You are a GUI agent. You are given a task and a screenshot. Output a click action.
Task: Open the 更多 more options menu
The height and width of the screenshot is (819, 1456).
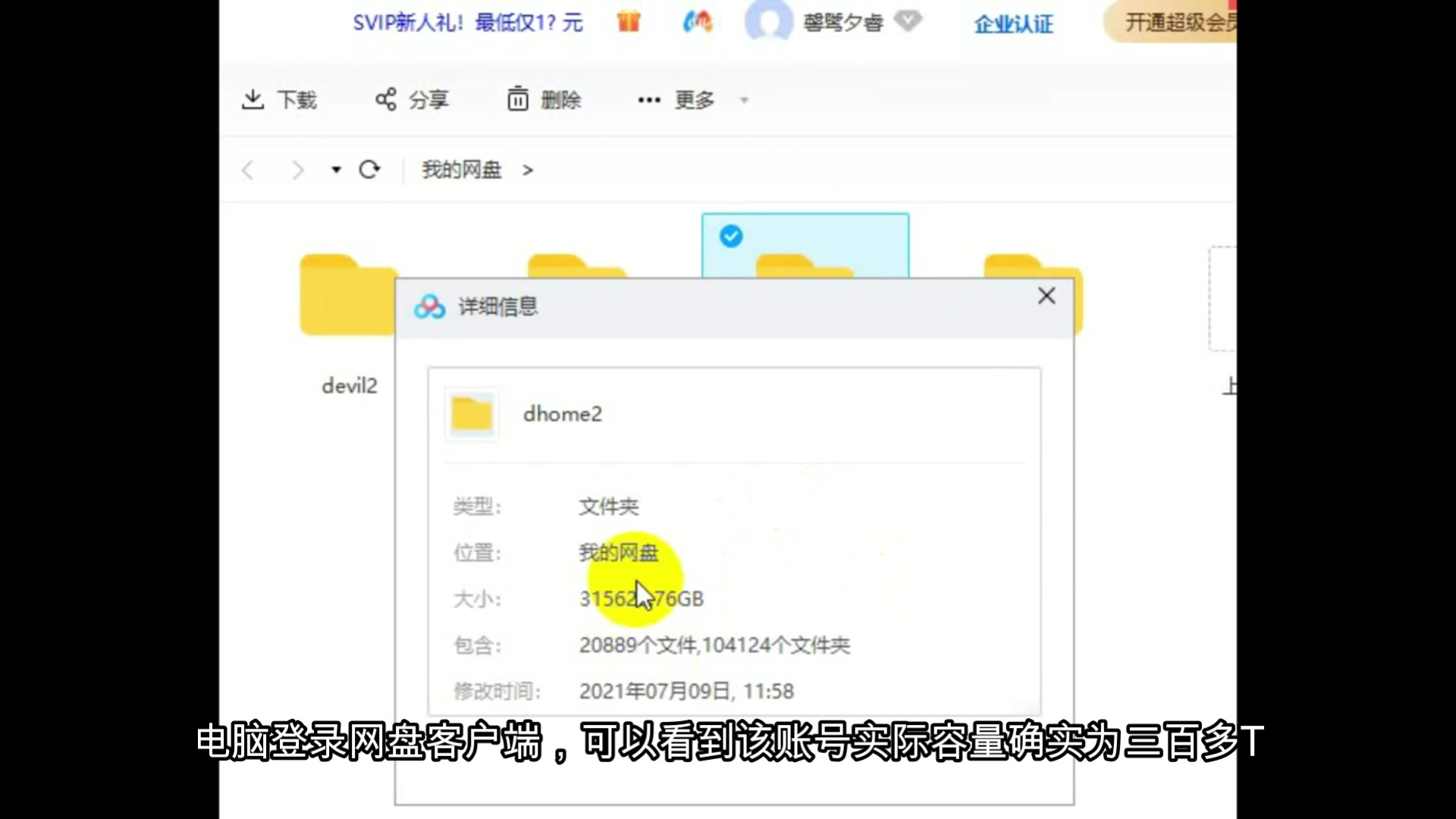676,99
